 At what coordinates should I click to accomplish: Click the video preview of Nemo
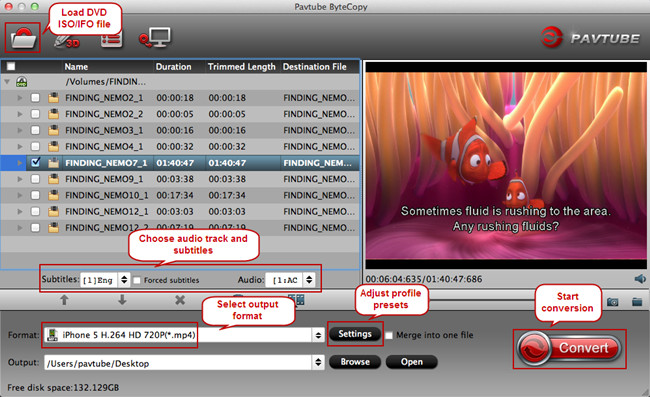[506, 166]
